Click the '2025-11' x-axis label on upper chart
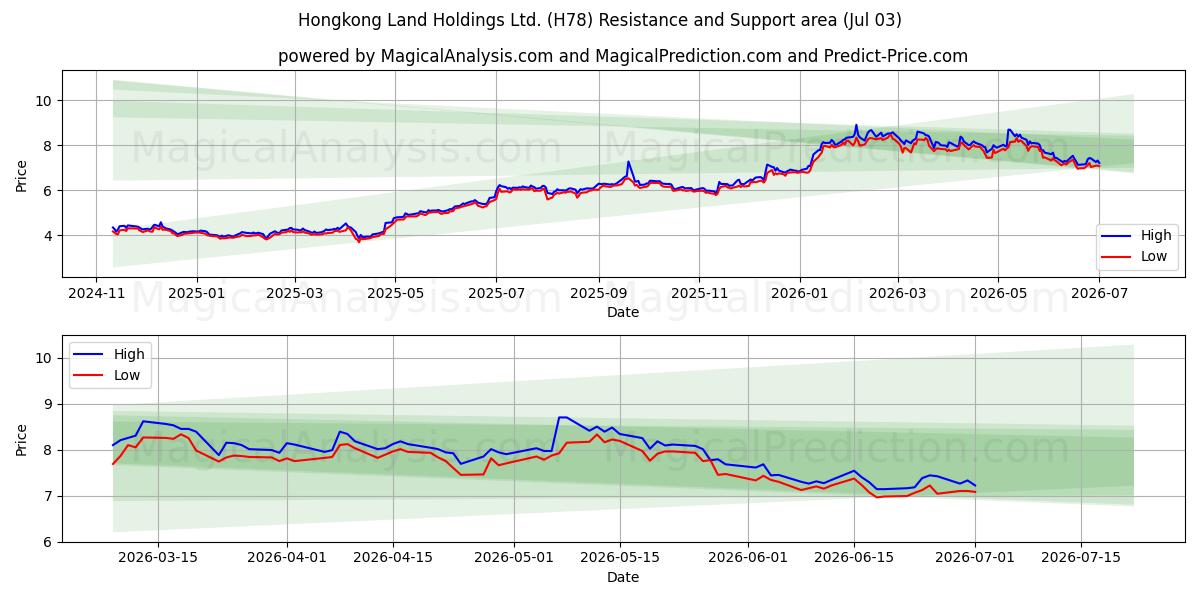This screenshot has width=1200, height=600. pyautogui.click(x=698, y=295)
